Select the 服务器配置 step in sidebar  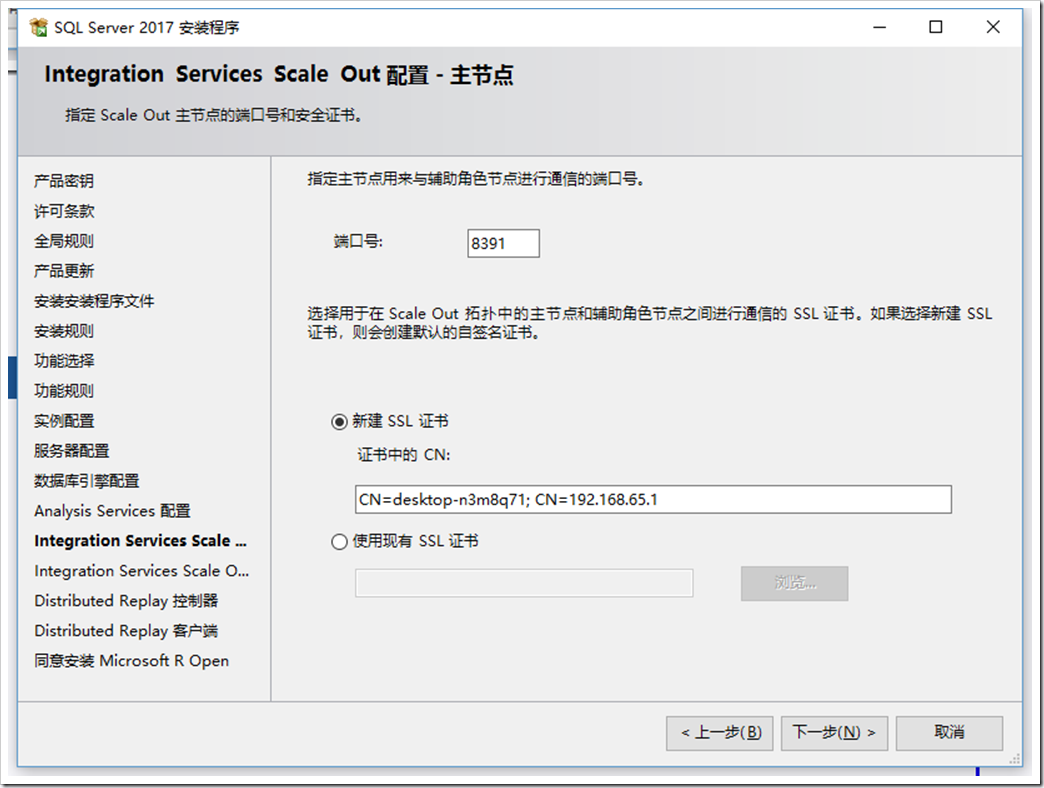pos(71,451)
